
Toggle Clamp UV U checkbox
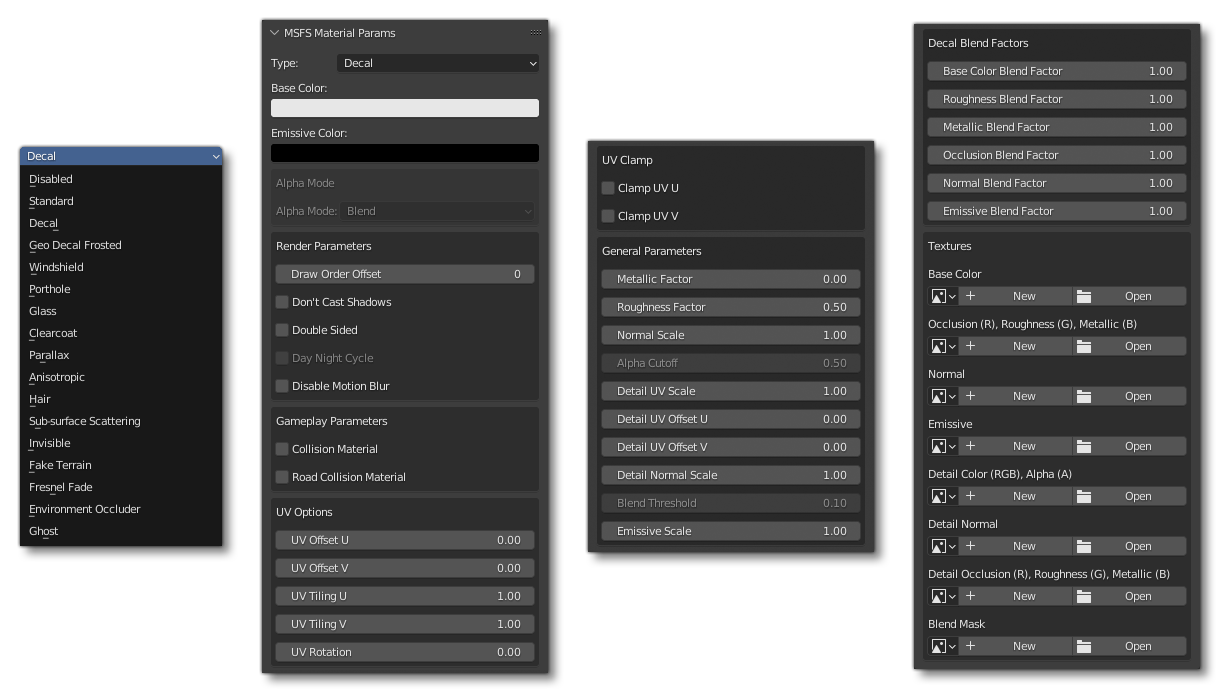tap(608, 188)
